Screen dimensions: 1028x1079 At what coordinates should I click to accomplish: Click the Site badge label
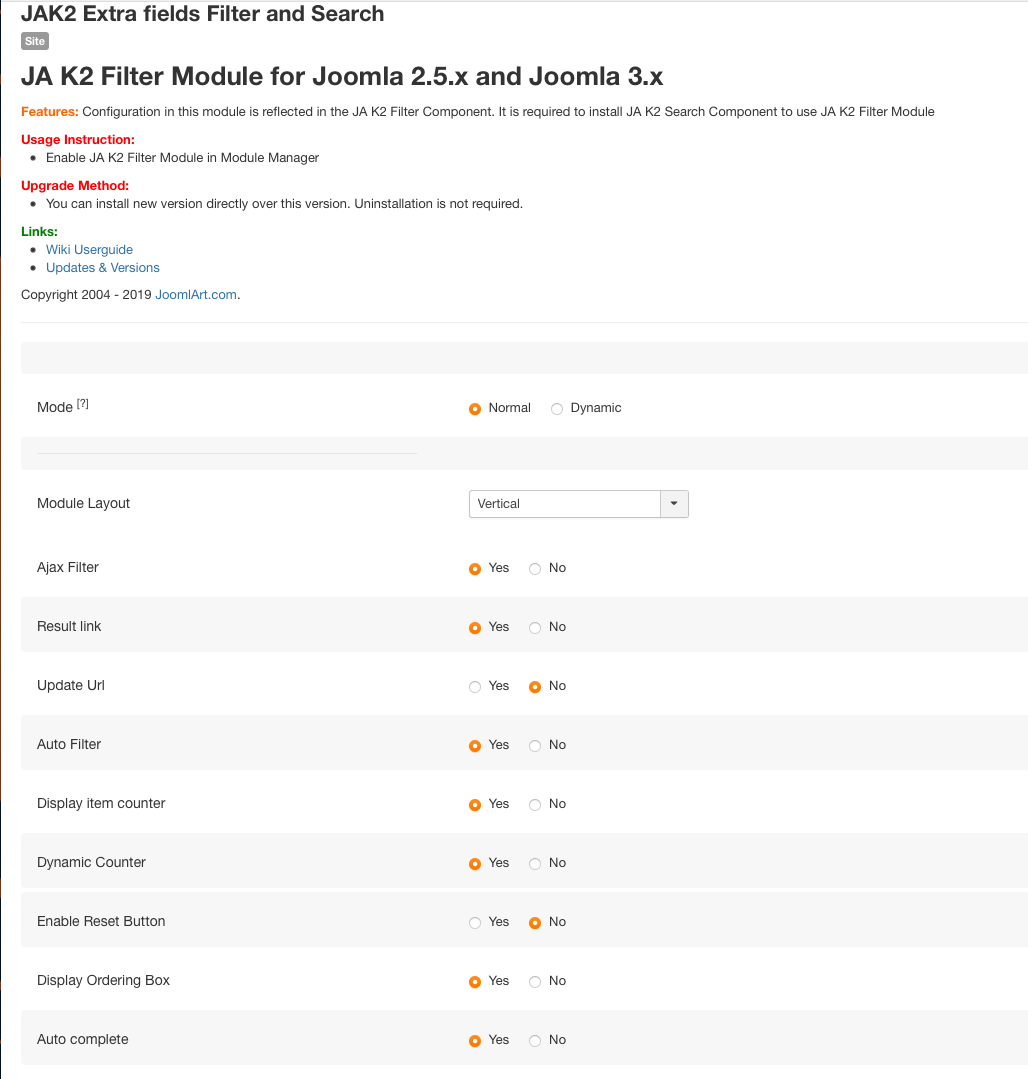tap(34, 41)
